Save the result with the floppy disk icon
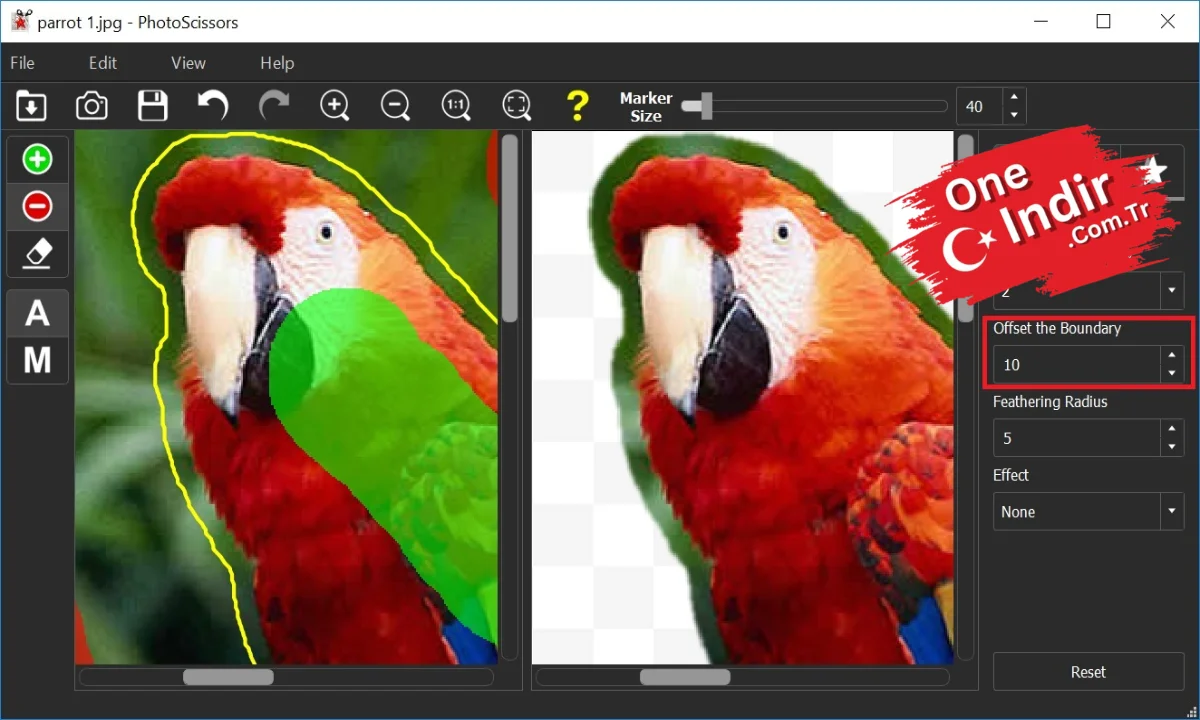 (x=153, y=105)
